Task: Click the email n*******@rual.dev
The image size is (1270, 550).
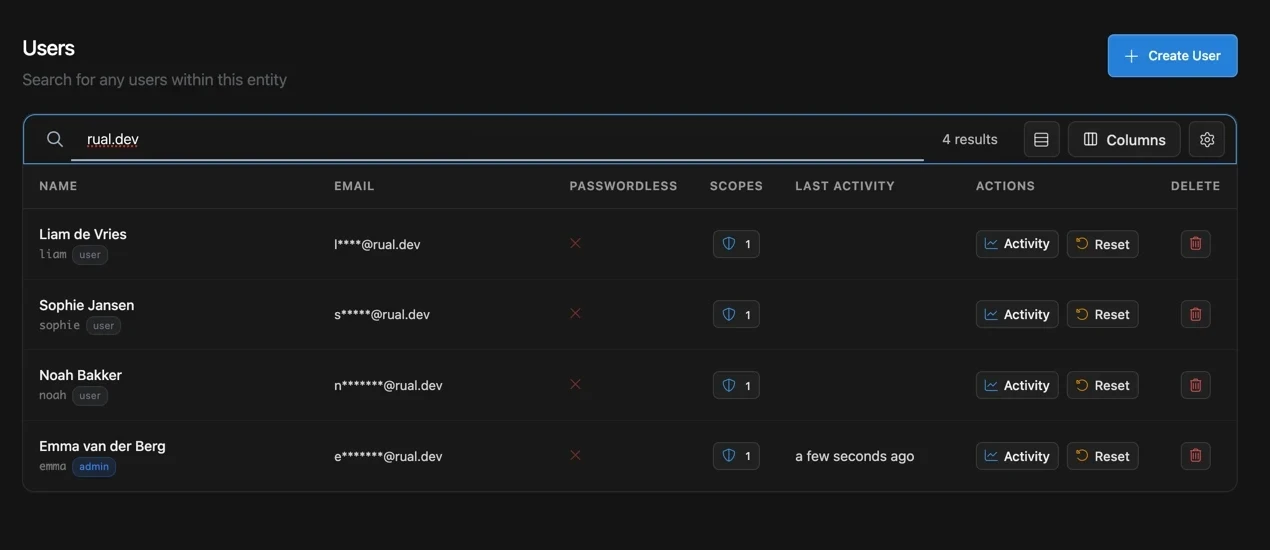Action: pyautogui.click(x=388, y=385)
